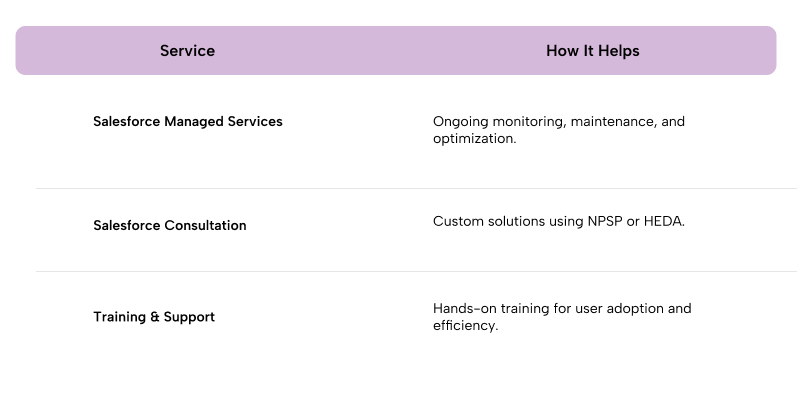Viewport: 801px width, 393px height.
Task: Click the Custom solutions using NPSP description
Action: coord(559,221)
